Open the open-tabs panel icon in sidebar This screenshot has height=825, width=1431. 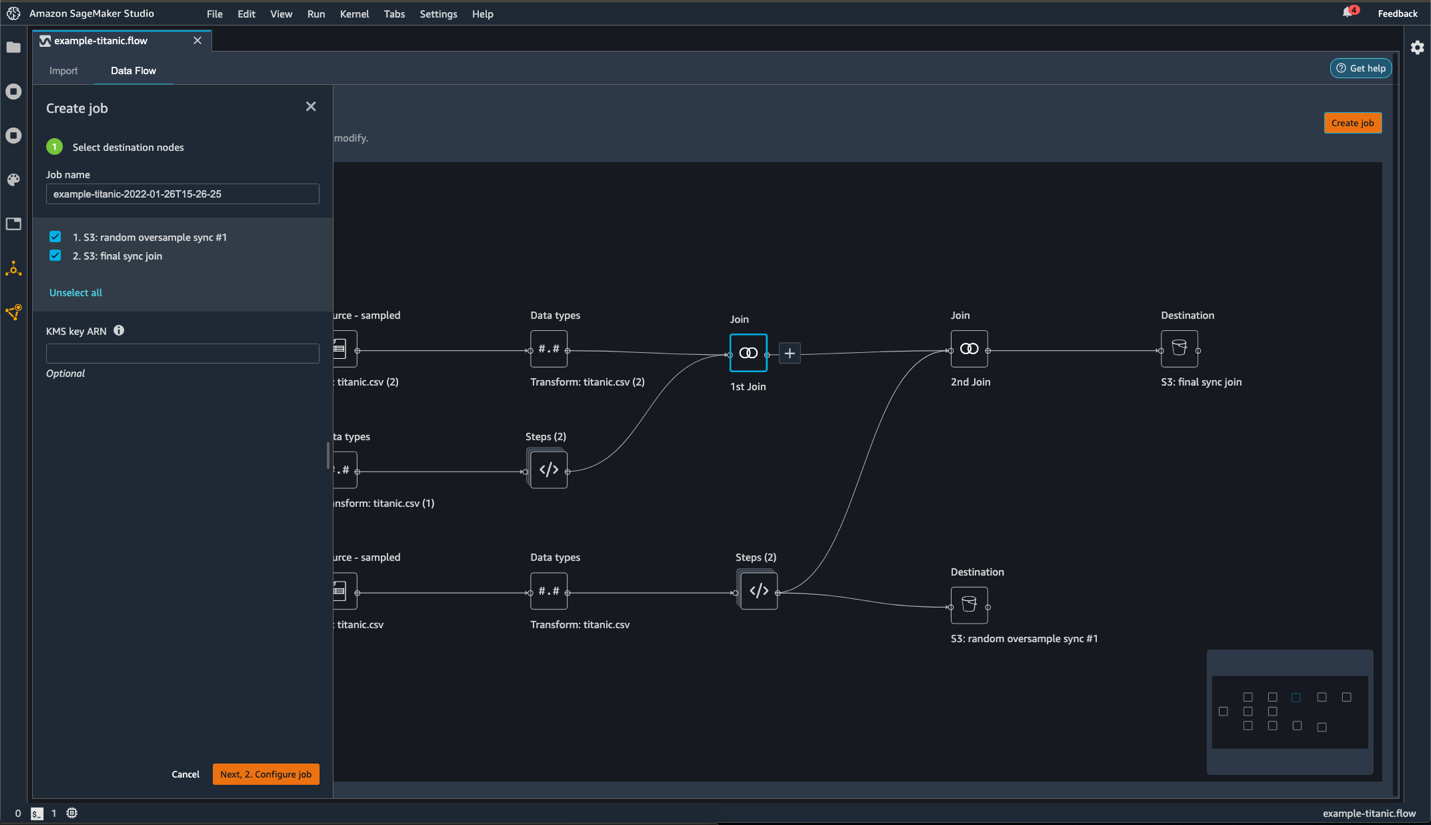[x=14, y=224]
